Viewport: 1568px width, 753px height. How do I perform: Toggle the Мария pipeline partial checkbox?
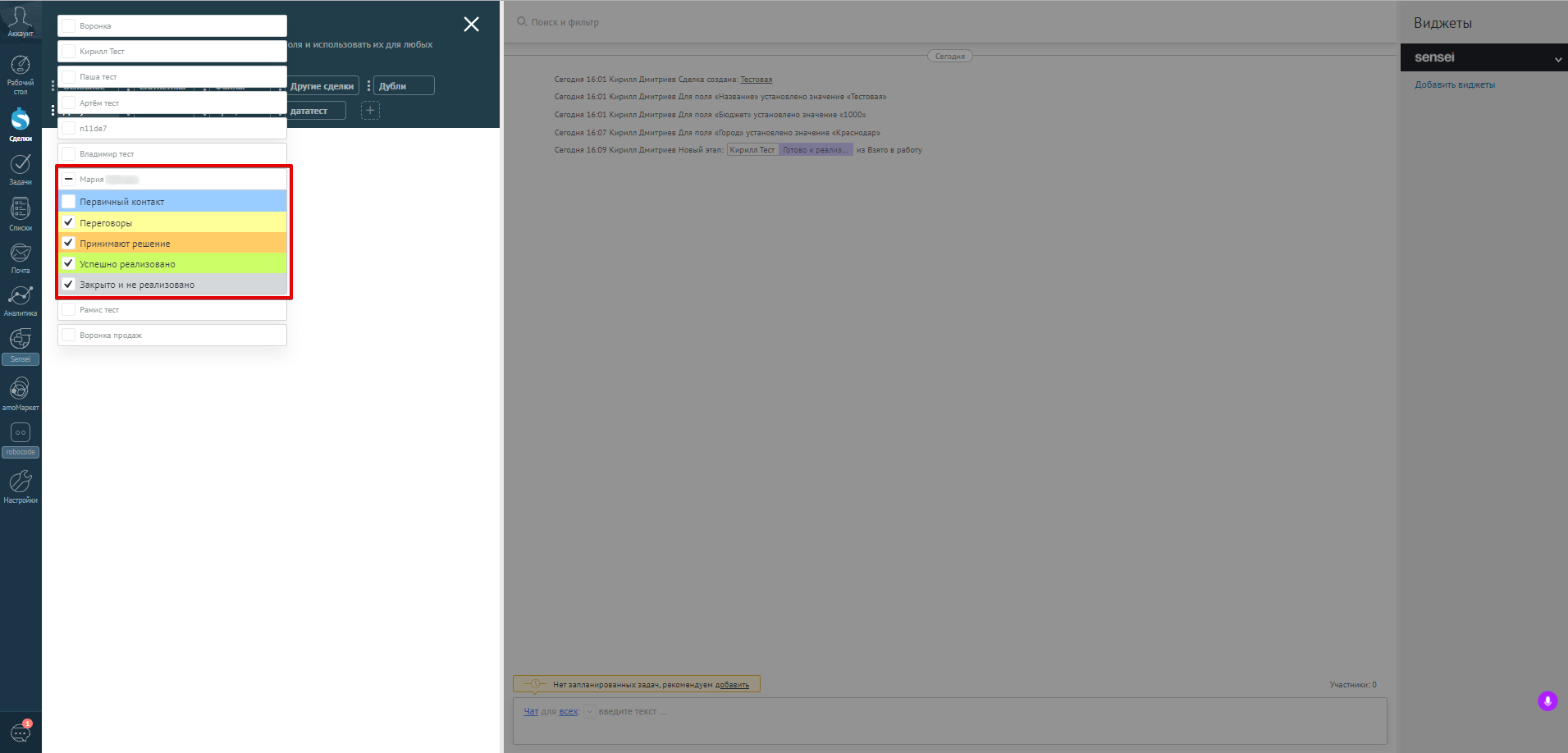(x=69, y=179)
